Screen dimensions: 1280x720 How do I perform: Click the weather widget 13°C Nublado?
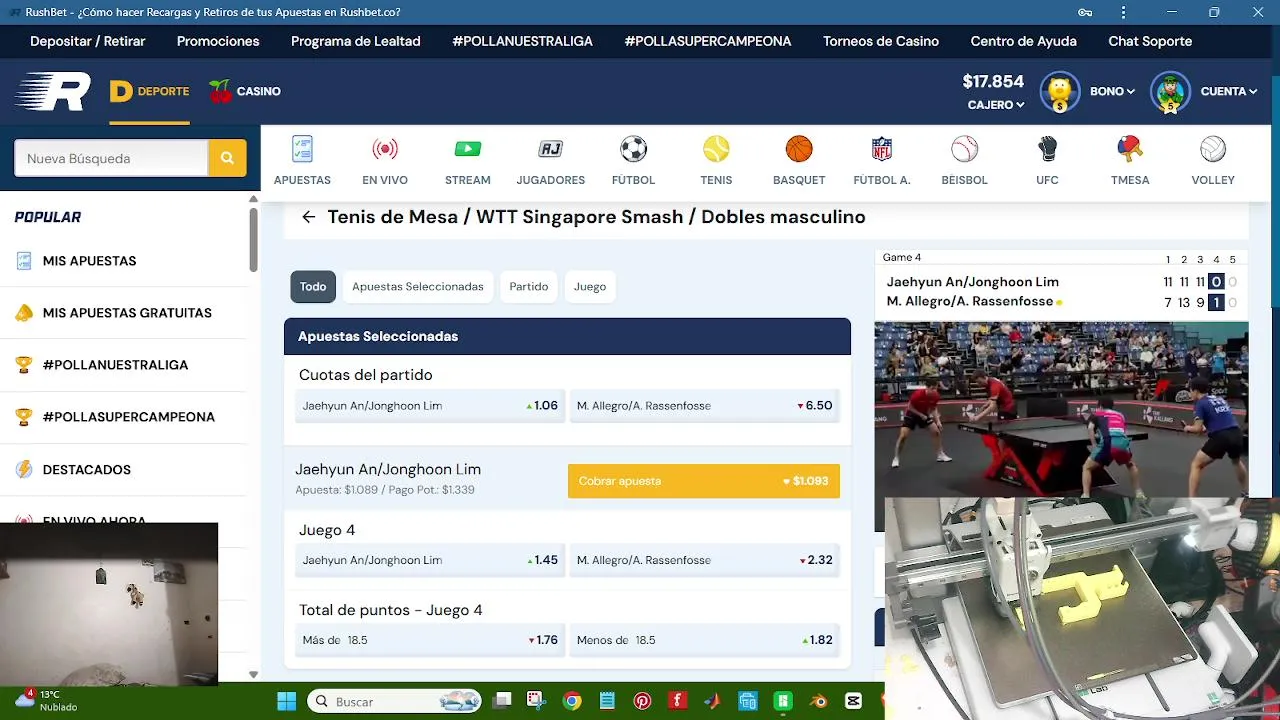tap(45, 700)
